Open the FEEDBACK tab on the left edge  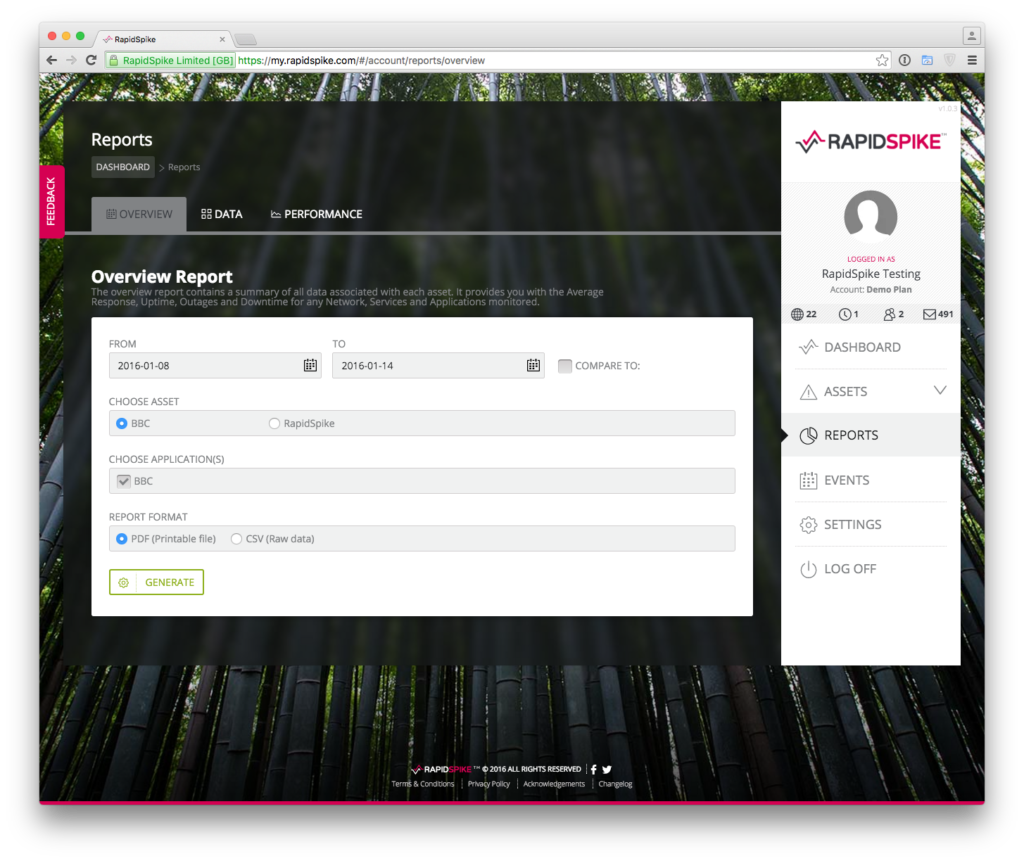(x=51, y=201)
